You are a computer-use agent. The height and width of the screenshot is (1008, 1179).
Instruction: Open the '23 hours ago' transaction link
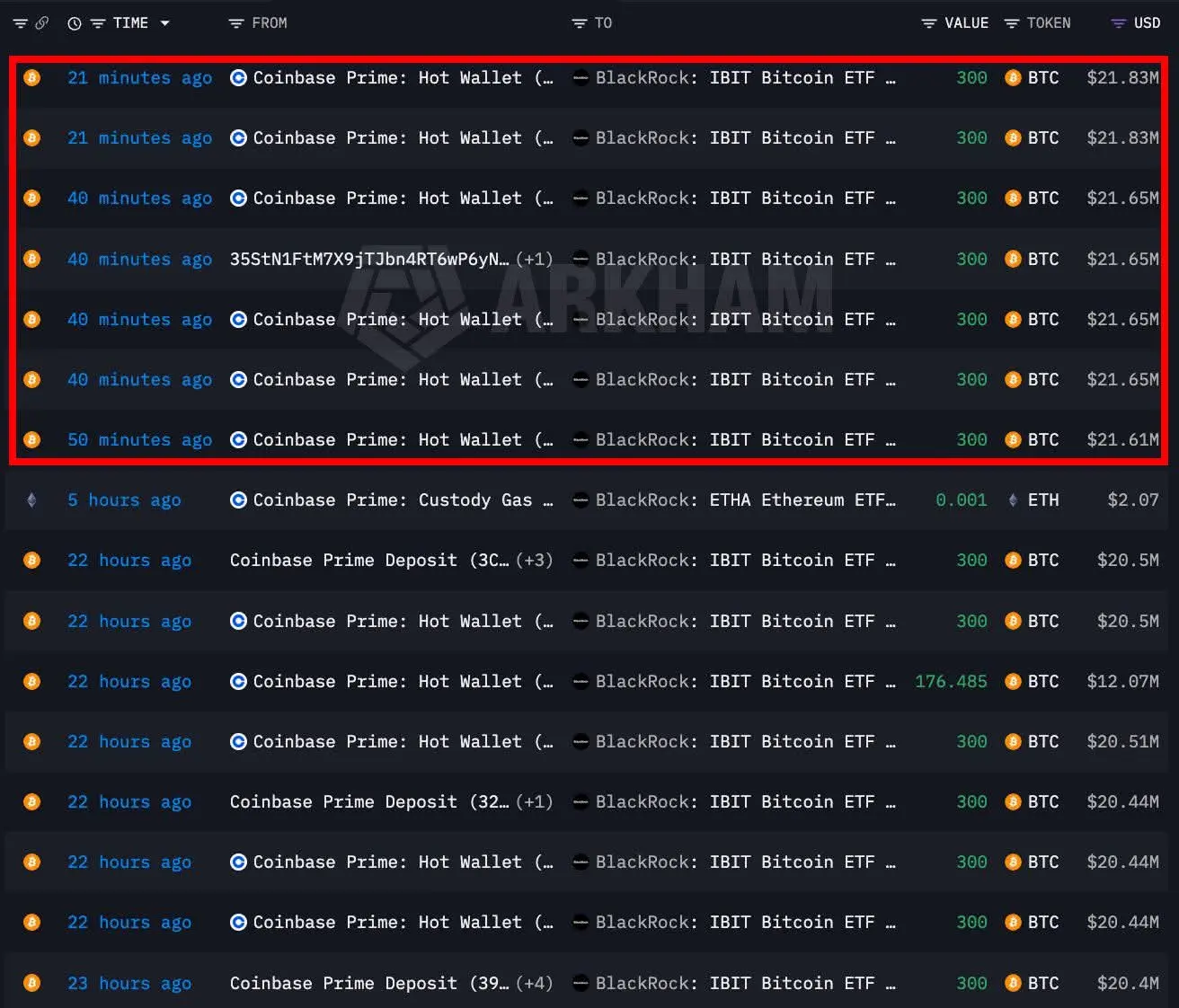click(129, 984)
